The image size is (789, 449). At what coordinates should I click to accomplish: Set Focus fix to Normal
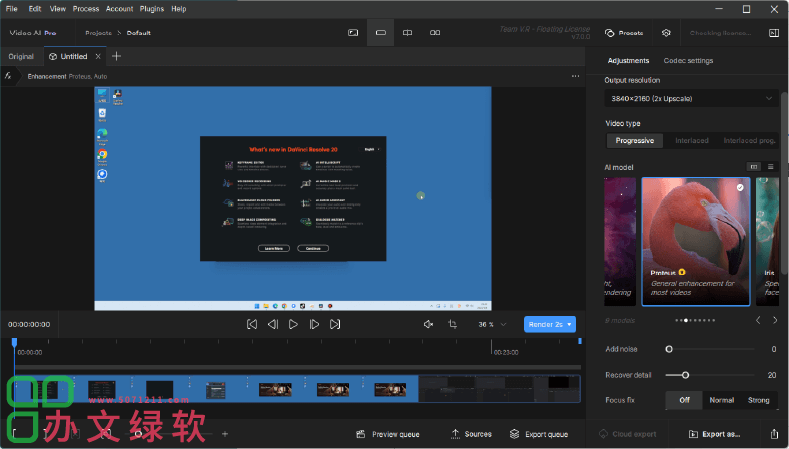pos(722,400)
